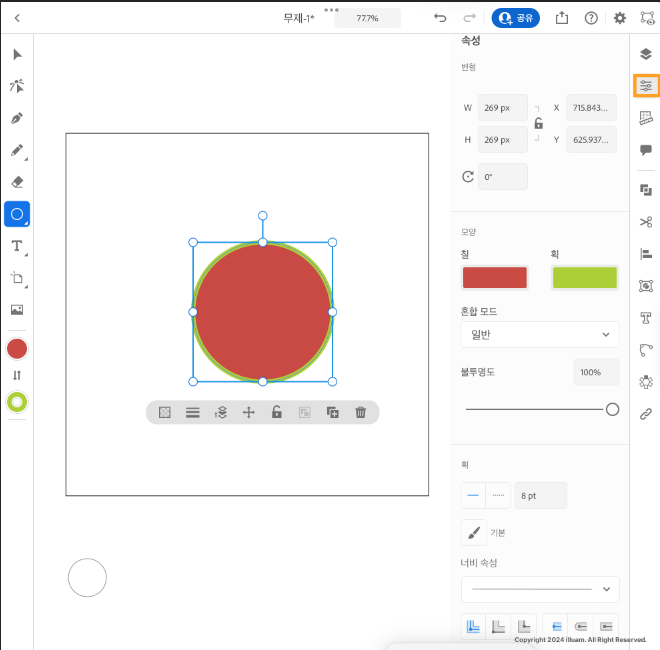
Task: Select the second stroke cap option
Action: (x=581, y=627)
